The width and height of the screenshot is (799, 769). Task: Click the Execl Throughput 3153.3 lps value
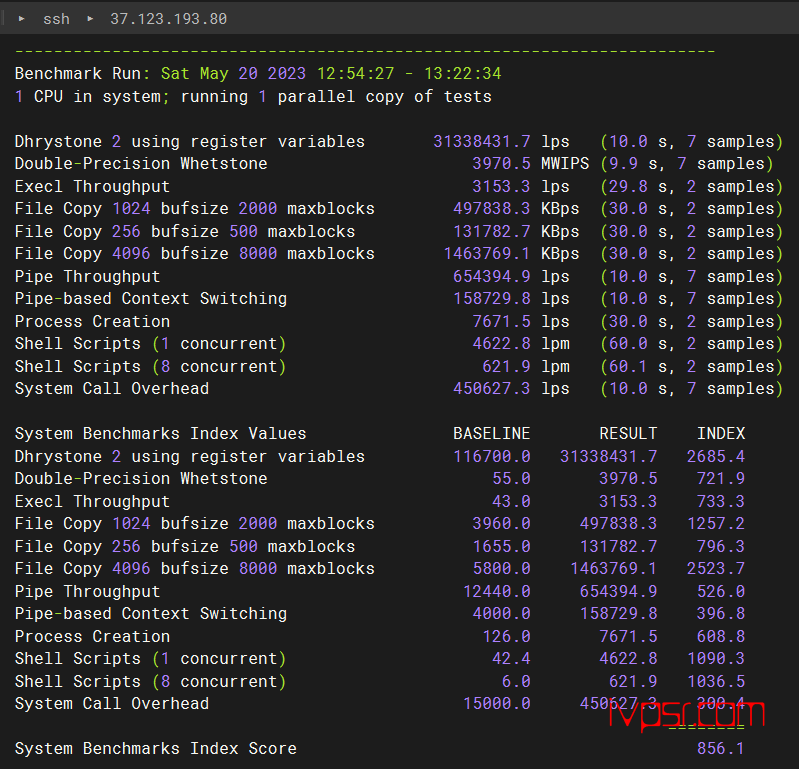click(521, 187)
